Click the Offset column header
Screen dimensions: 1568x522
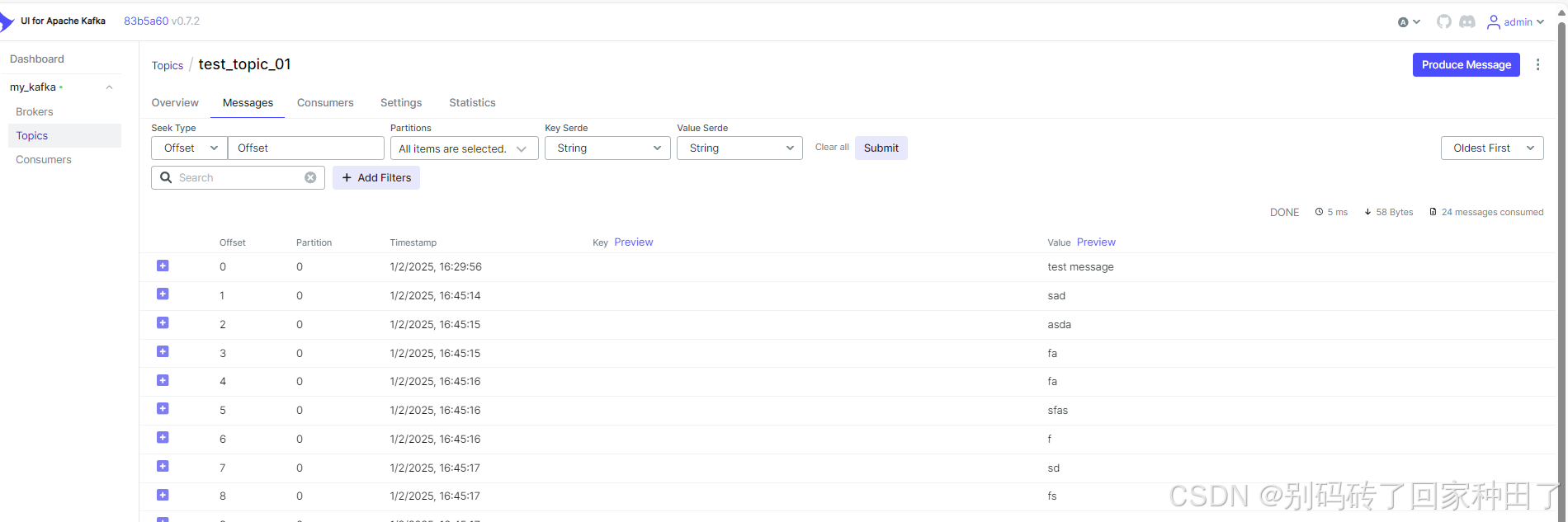tap(233, 243)
